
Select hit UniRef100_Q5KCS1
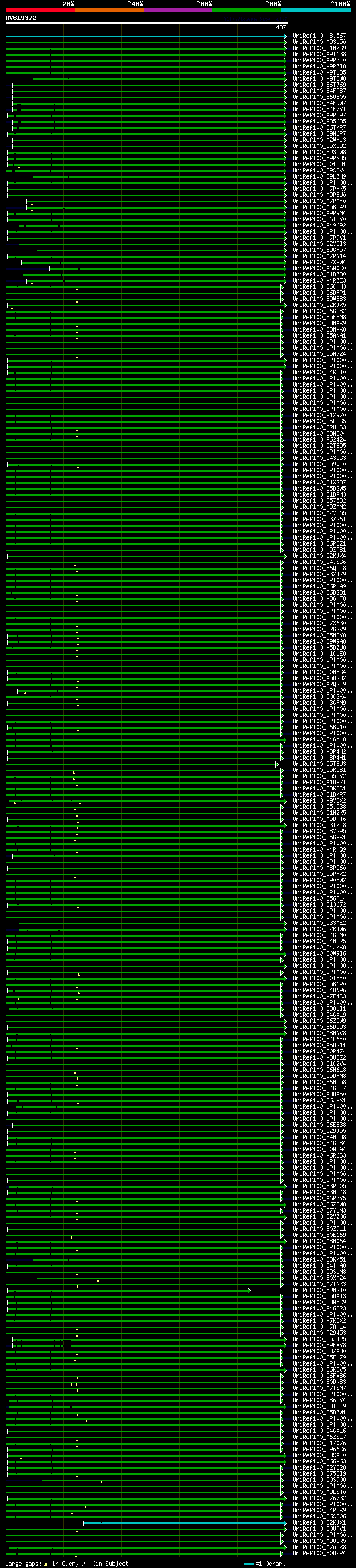319,770
